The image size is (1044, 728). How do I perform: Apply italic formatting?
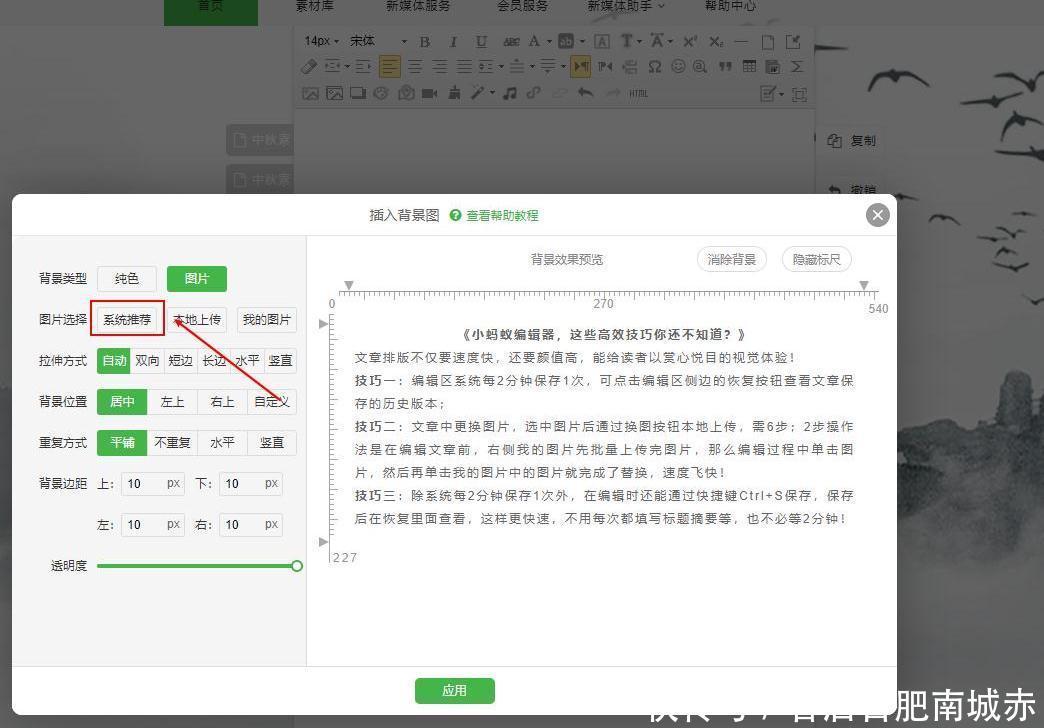tap(451, 41)
